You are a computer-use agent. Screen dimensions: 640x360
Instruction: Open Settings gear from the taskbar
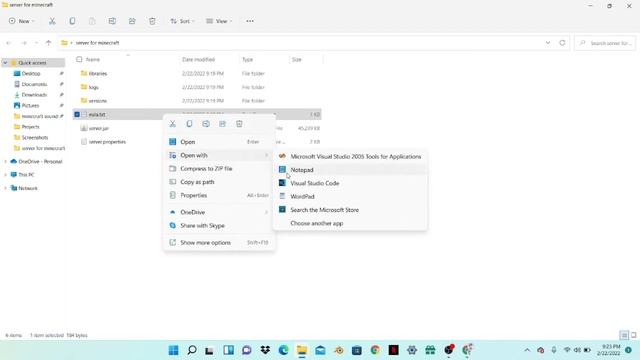412,350
